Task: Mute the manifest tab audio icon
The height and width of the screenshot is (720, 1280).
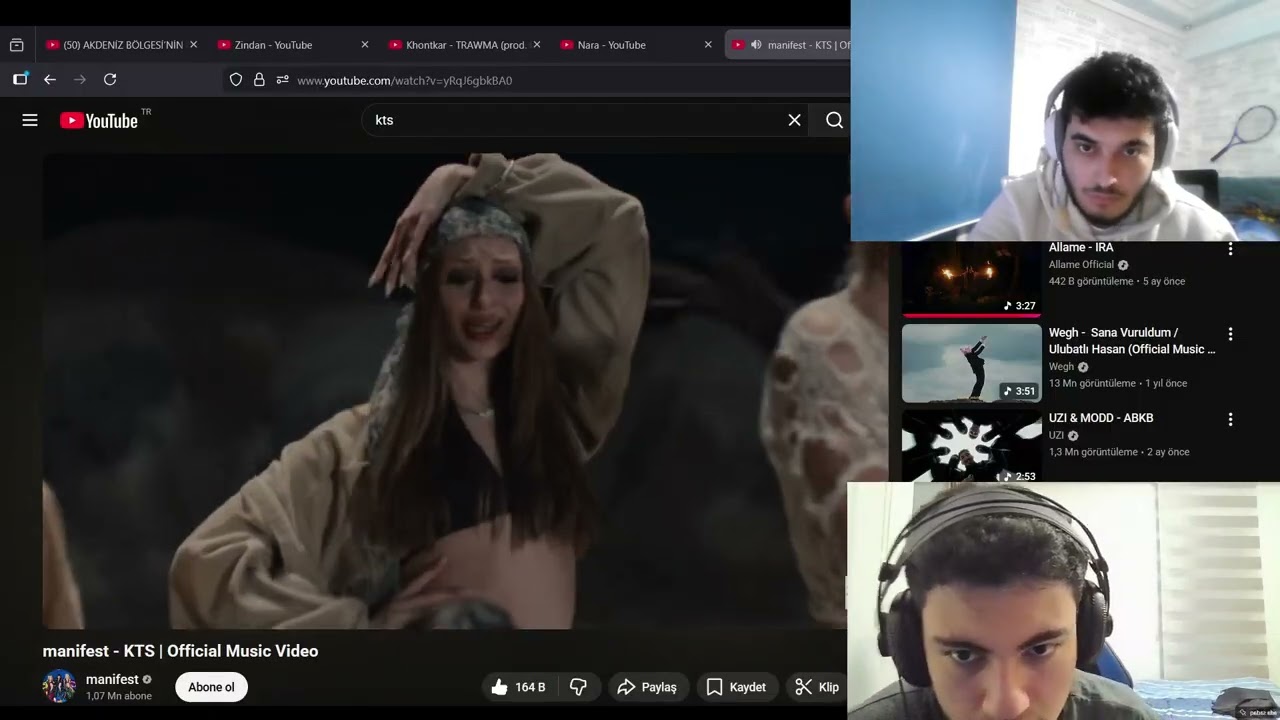Action: tap(756, 45)
